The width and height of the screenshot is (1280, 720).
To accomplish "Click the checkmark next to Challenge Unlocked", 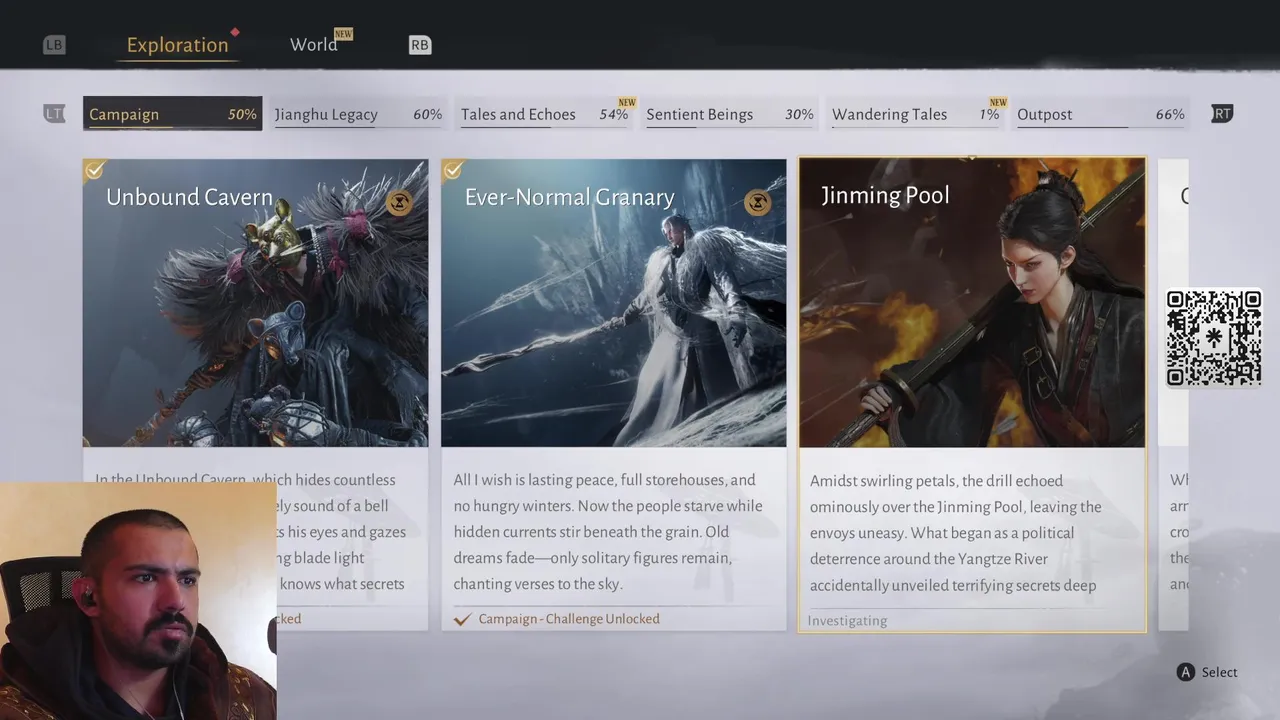I will pos(462,619).
